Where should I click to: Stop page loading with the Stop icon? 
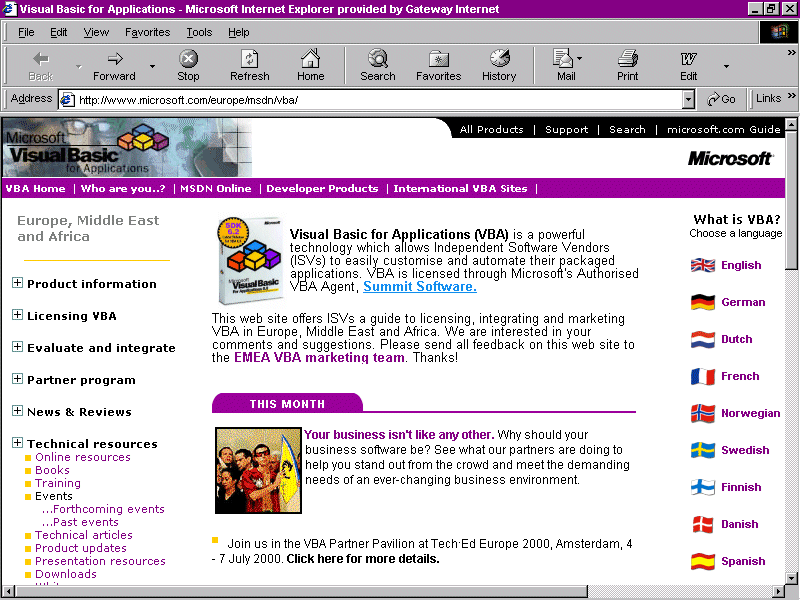(x=188, y=59)
